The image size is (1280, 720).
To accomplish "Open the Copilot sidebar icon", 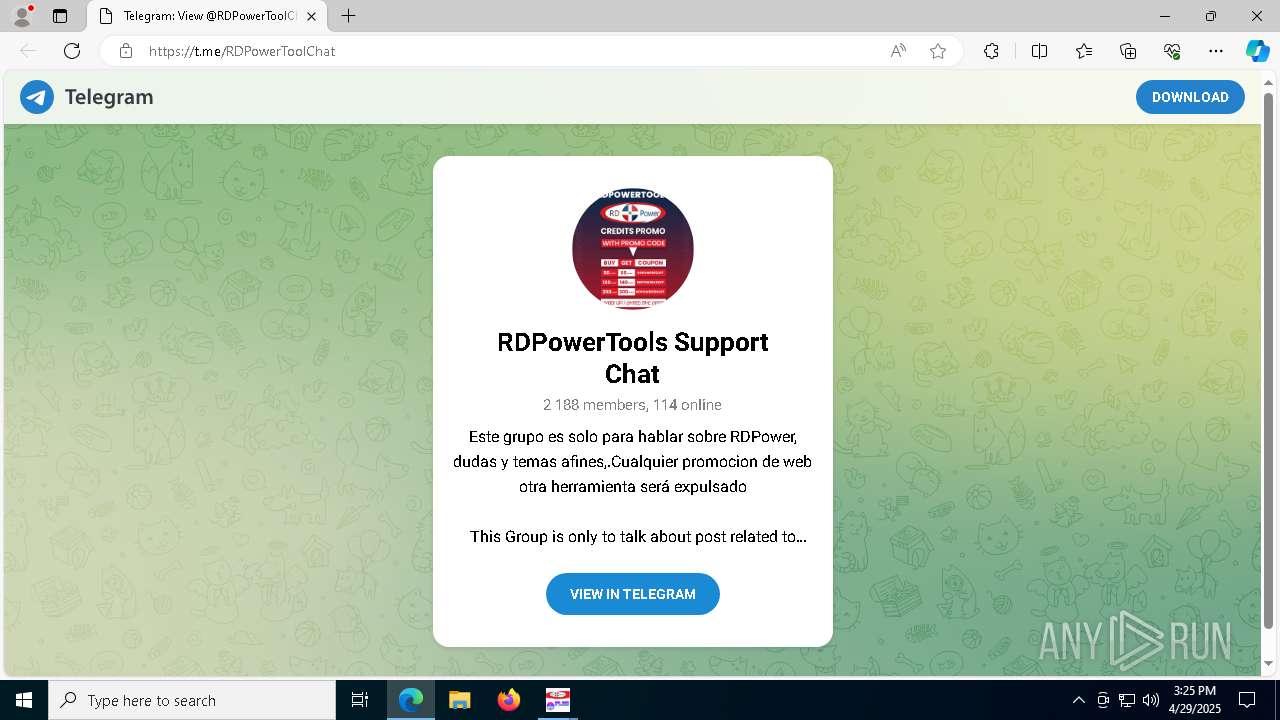I will pos(1257,51).
